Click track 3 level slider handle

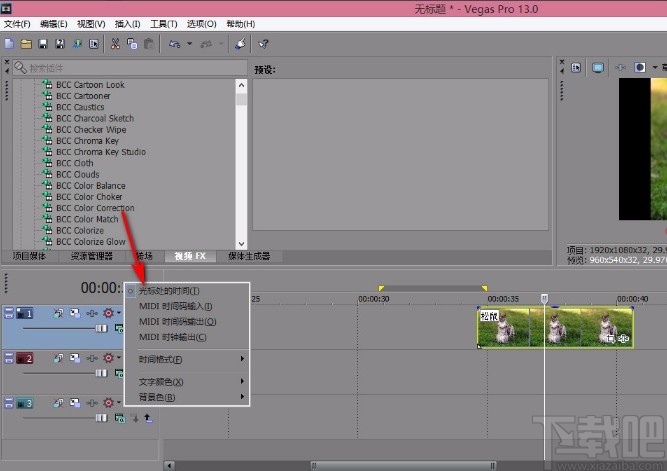point(101,418)
